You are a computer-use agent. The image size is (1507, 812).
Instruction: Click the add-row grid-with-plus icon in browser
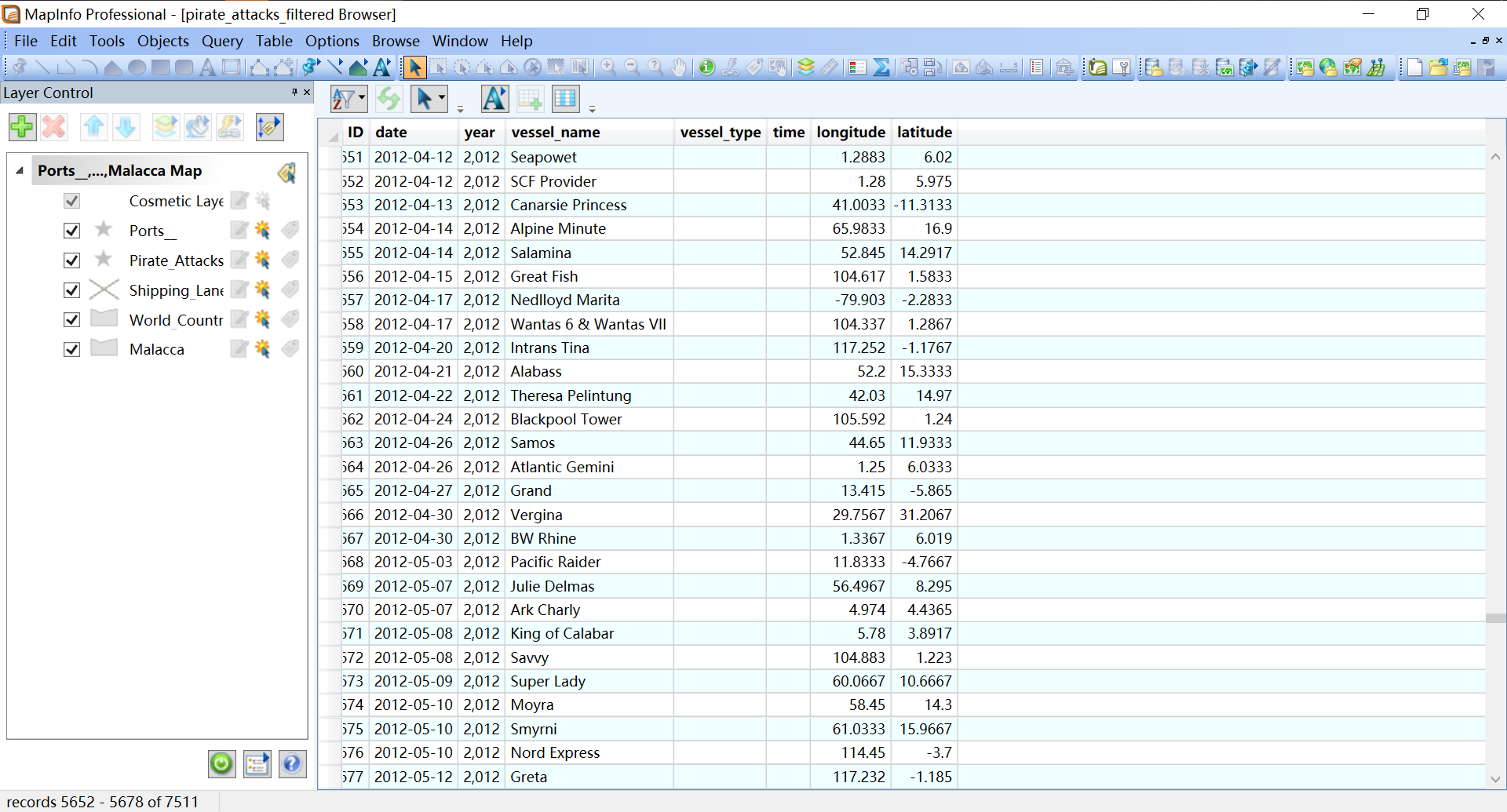[x=530, y=99]
